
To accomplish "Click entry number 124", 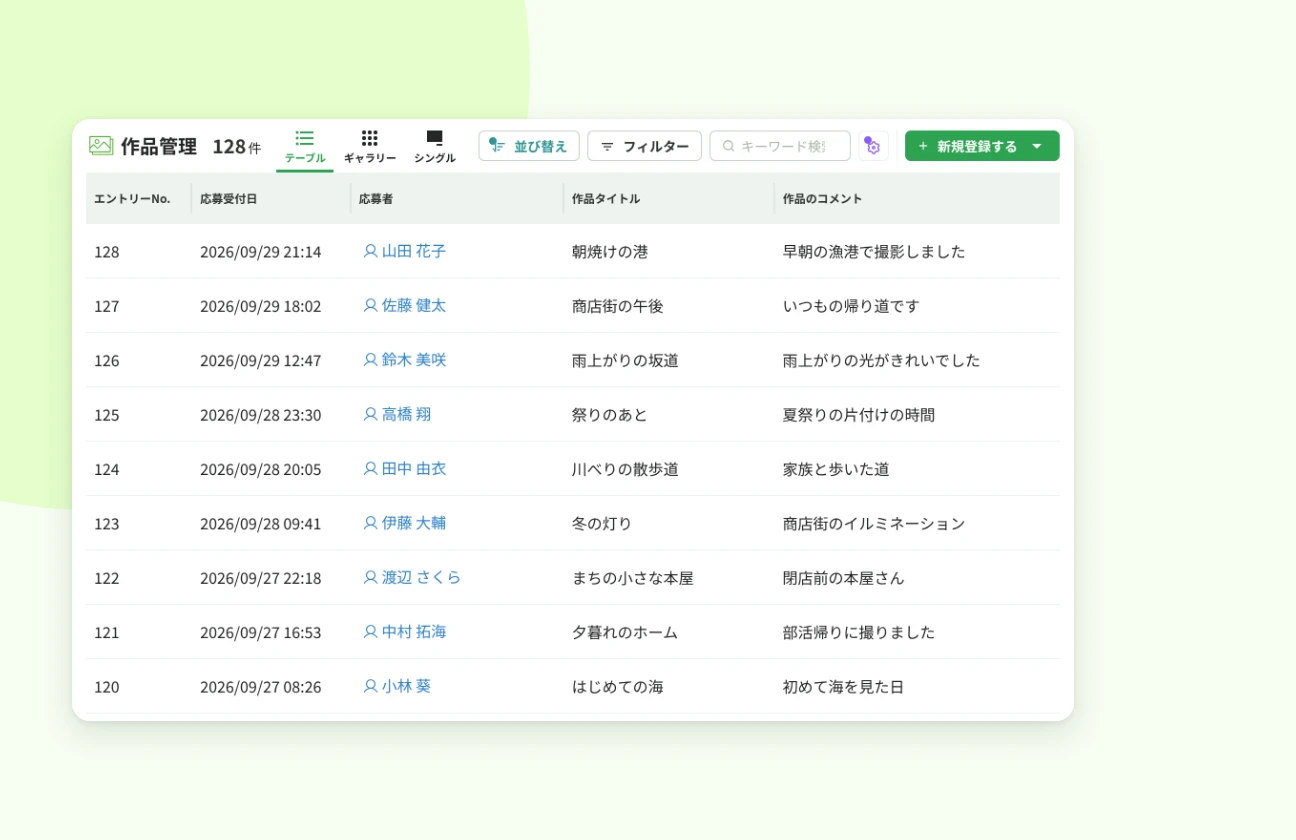I will click(107, 469).
